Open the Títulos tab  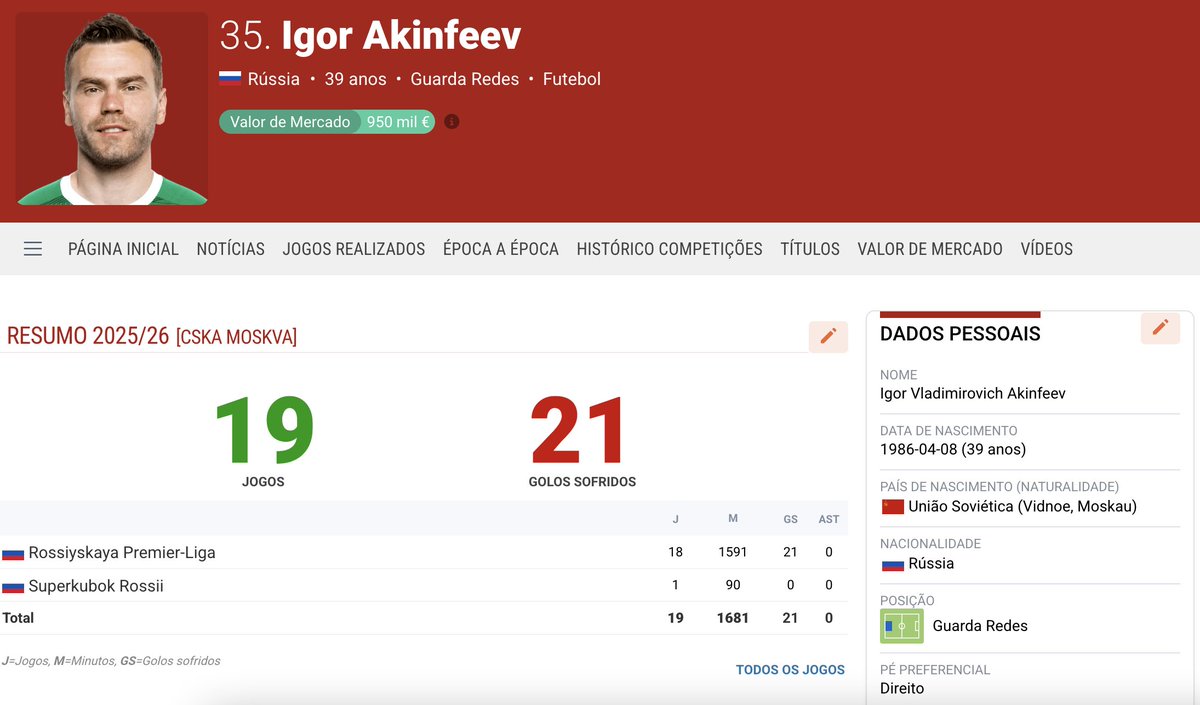[810, 249]
